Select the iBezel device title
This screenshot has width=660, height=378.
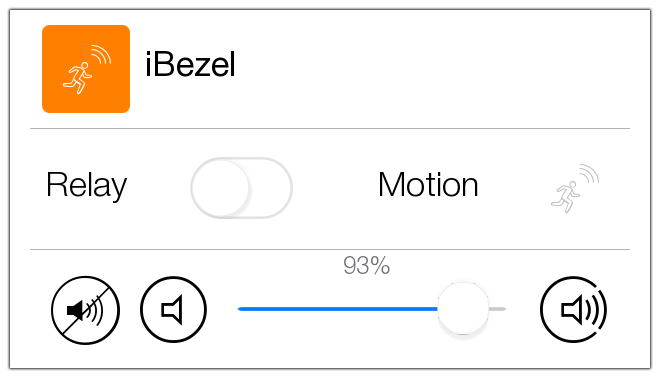190,64
